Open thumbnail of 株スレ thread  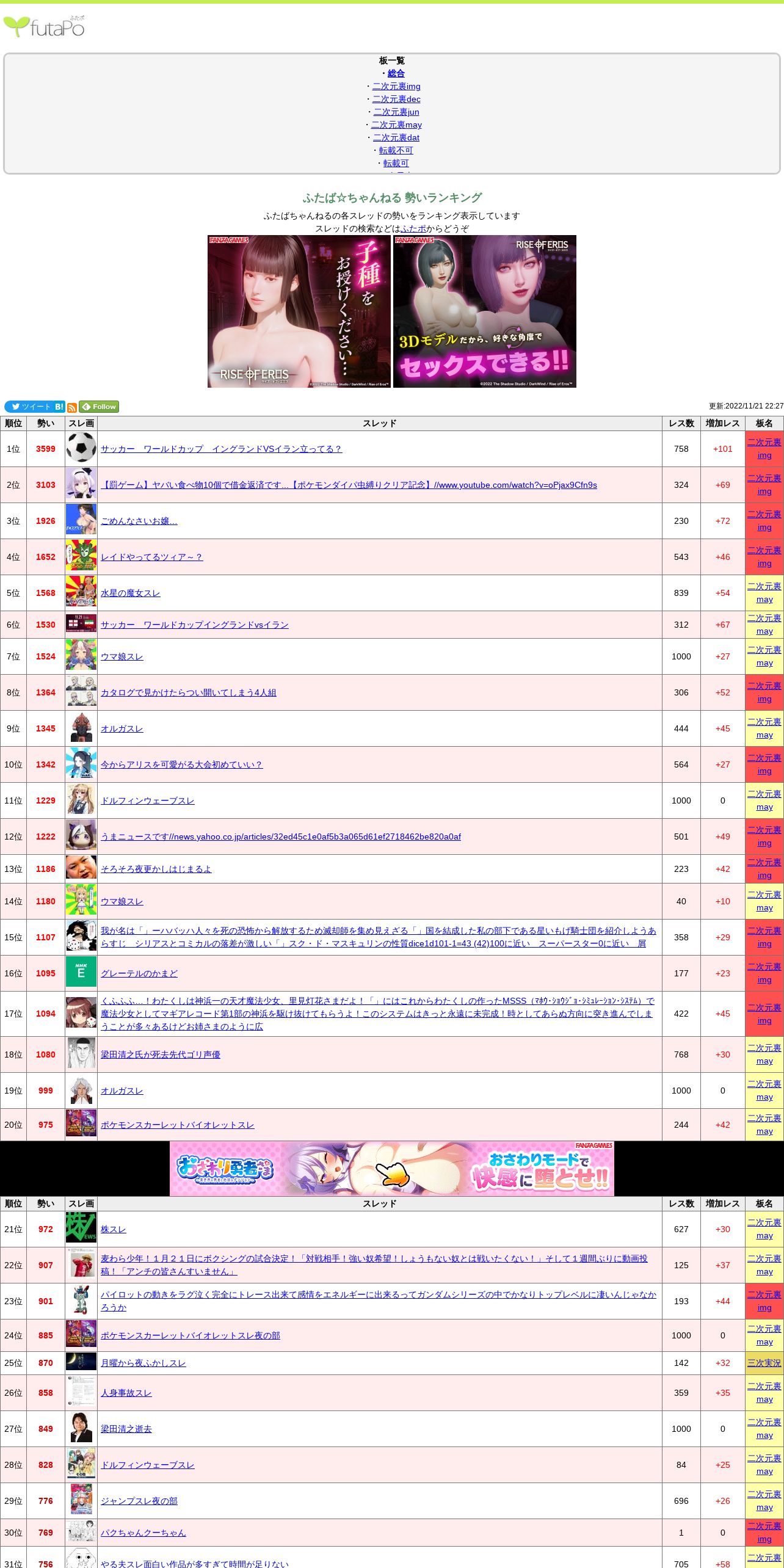click(x=81, y=1228)
